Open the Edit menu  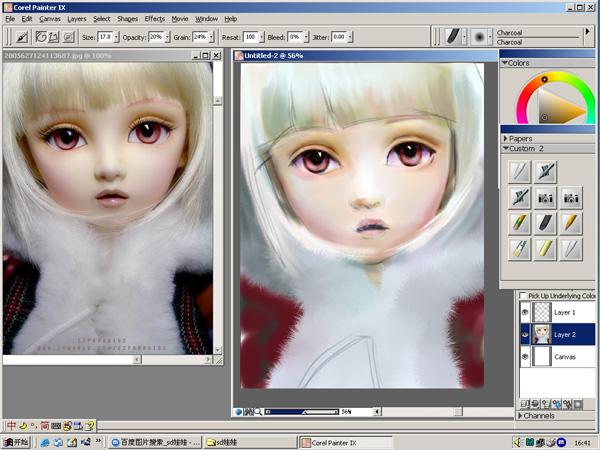click(x=27, y=19)
